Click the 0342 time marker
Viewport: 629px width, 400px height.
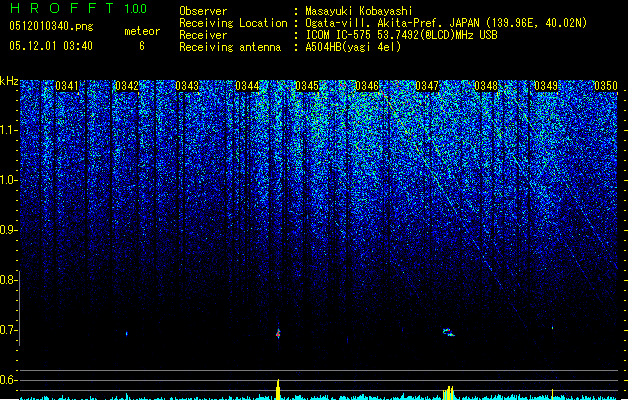126,86
